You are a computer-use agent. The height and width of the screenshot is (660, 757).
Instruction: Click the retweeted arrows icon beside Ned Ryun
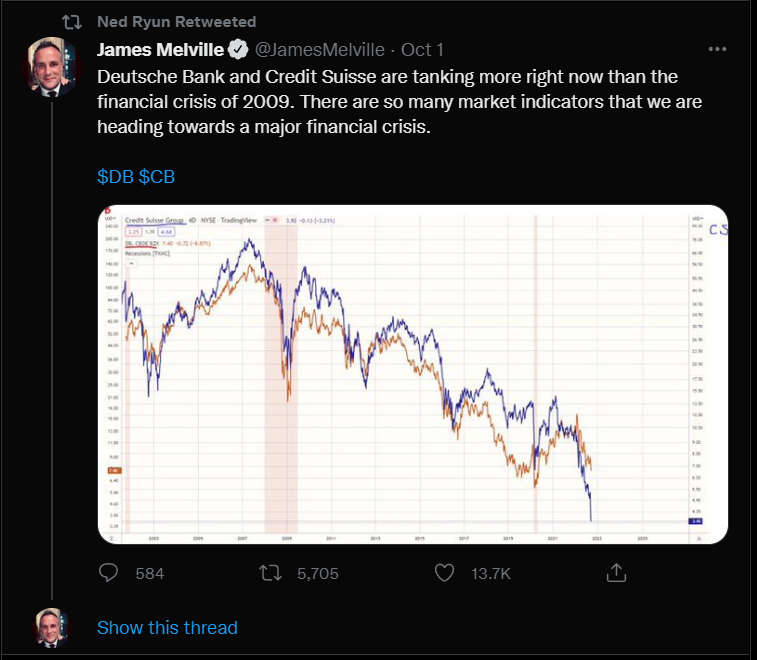[x=72, y=22]
